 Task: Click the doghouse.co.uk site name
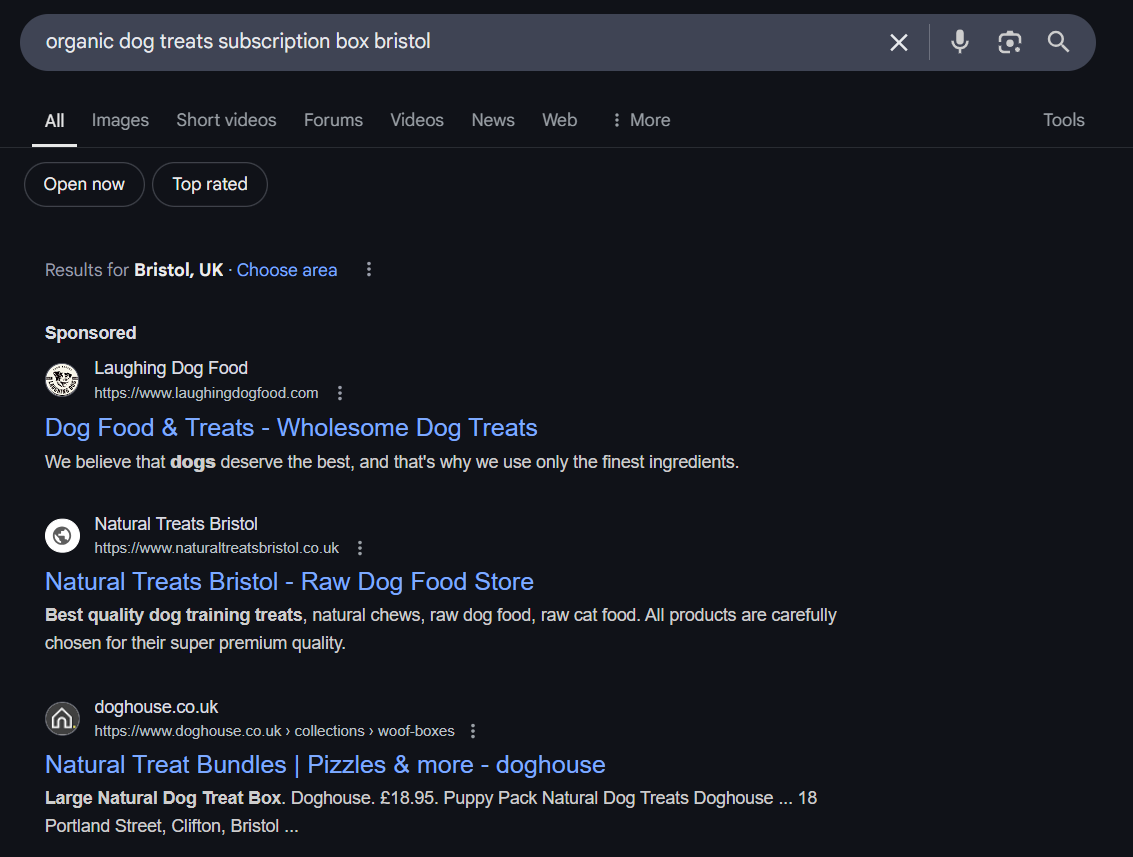(156, 707)
